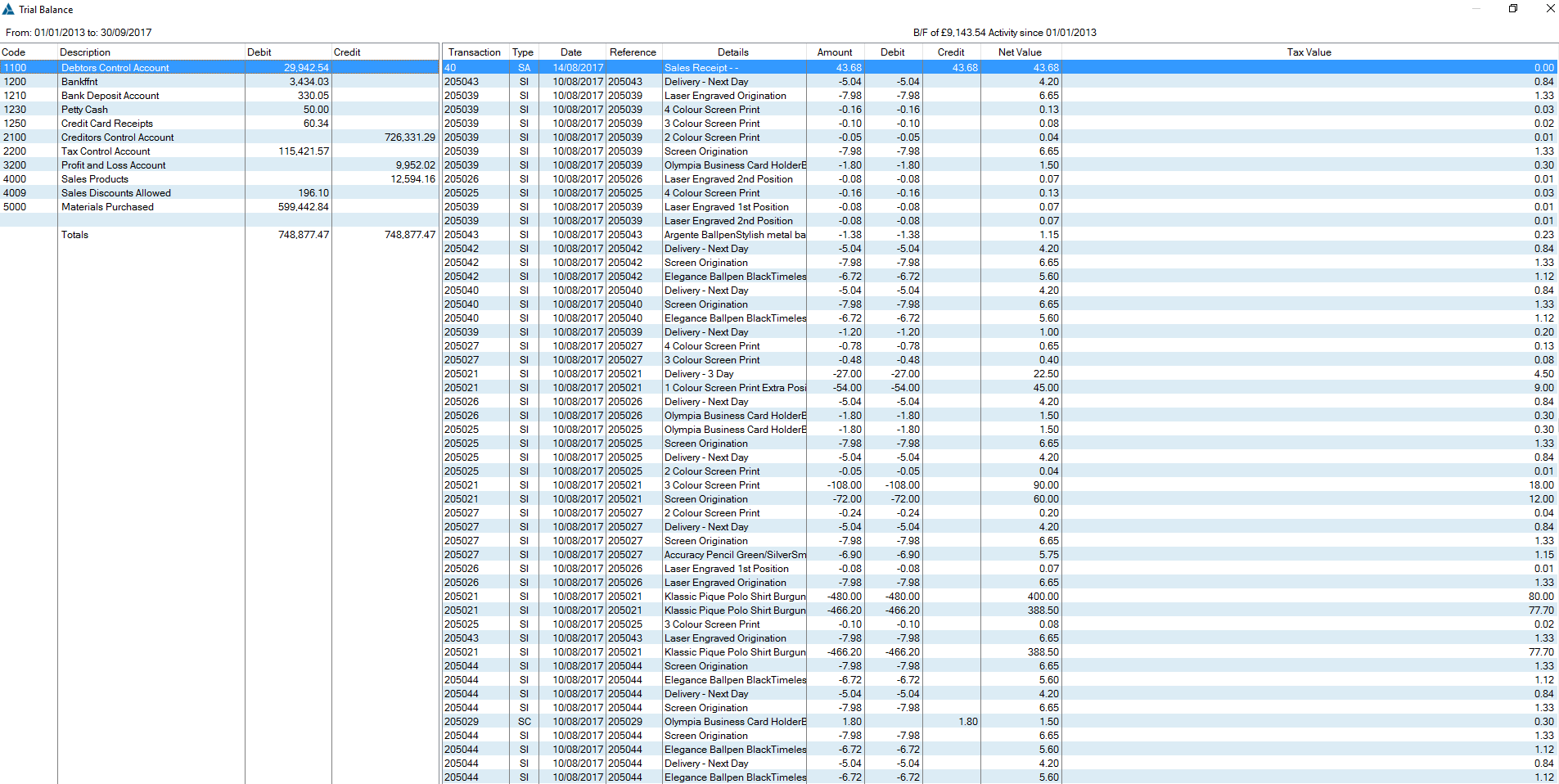This screenshot has width=1559, height=784.
Task: Select Creditors Control Account row
Action: [x=219, y=137]
